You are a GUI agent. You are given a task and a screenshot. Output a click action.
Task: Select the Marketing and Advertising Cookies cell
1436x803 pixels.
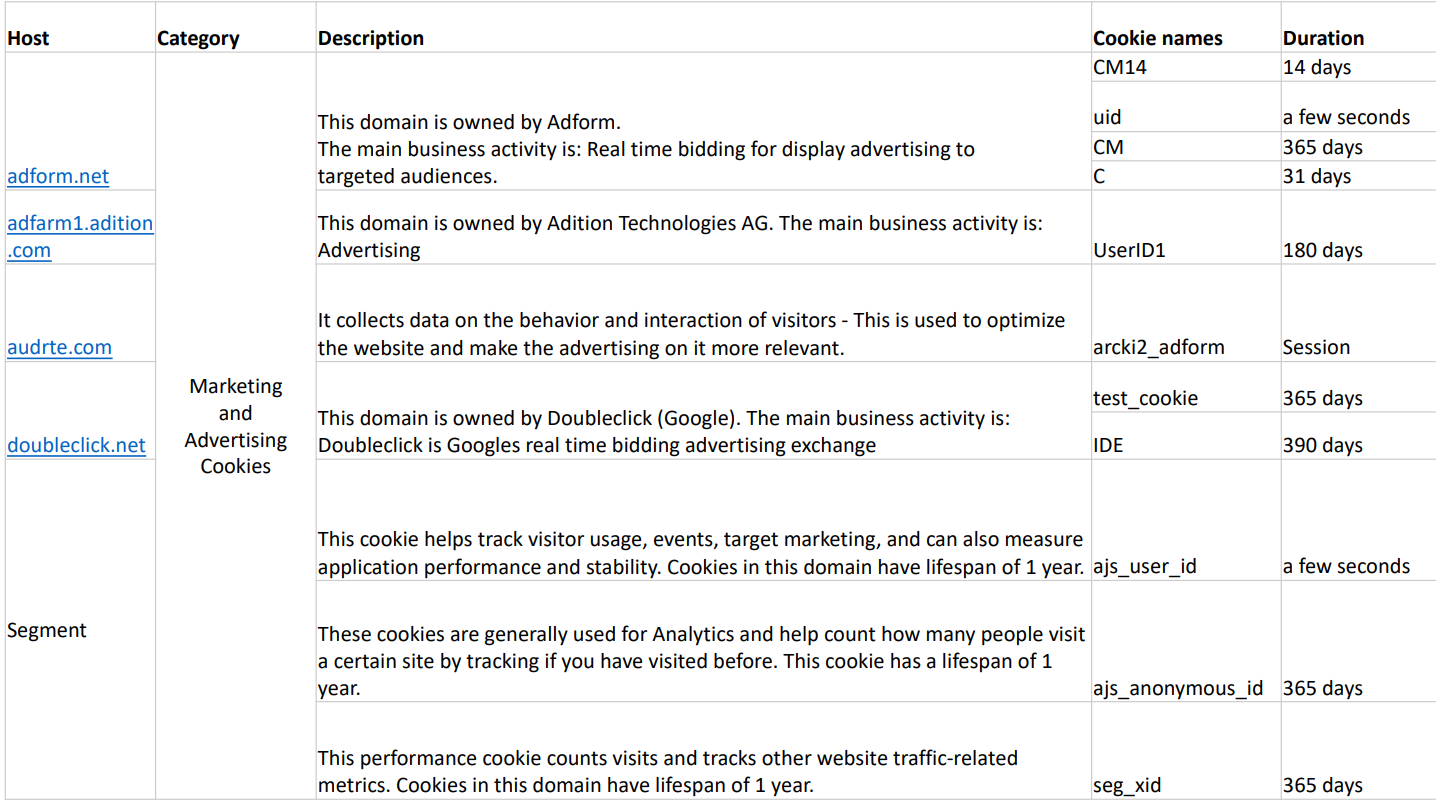(236, 426)
